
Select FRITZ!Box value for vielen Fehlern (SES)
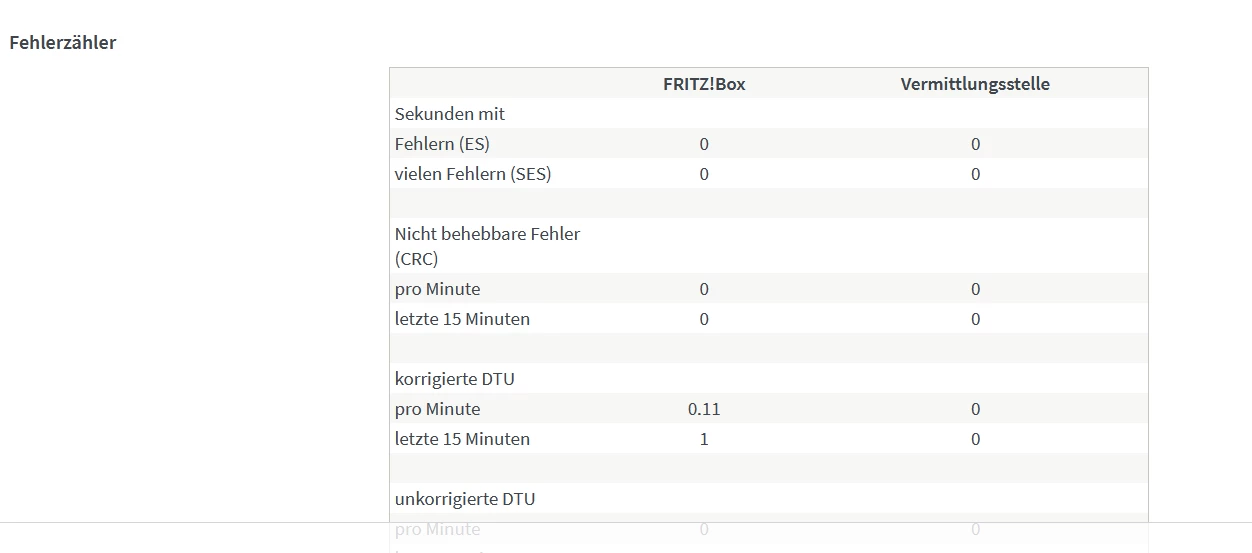704,174
